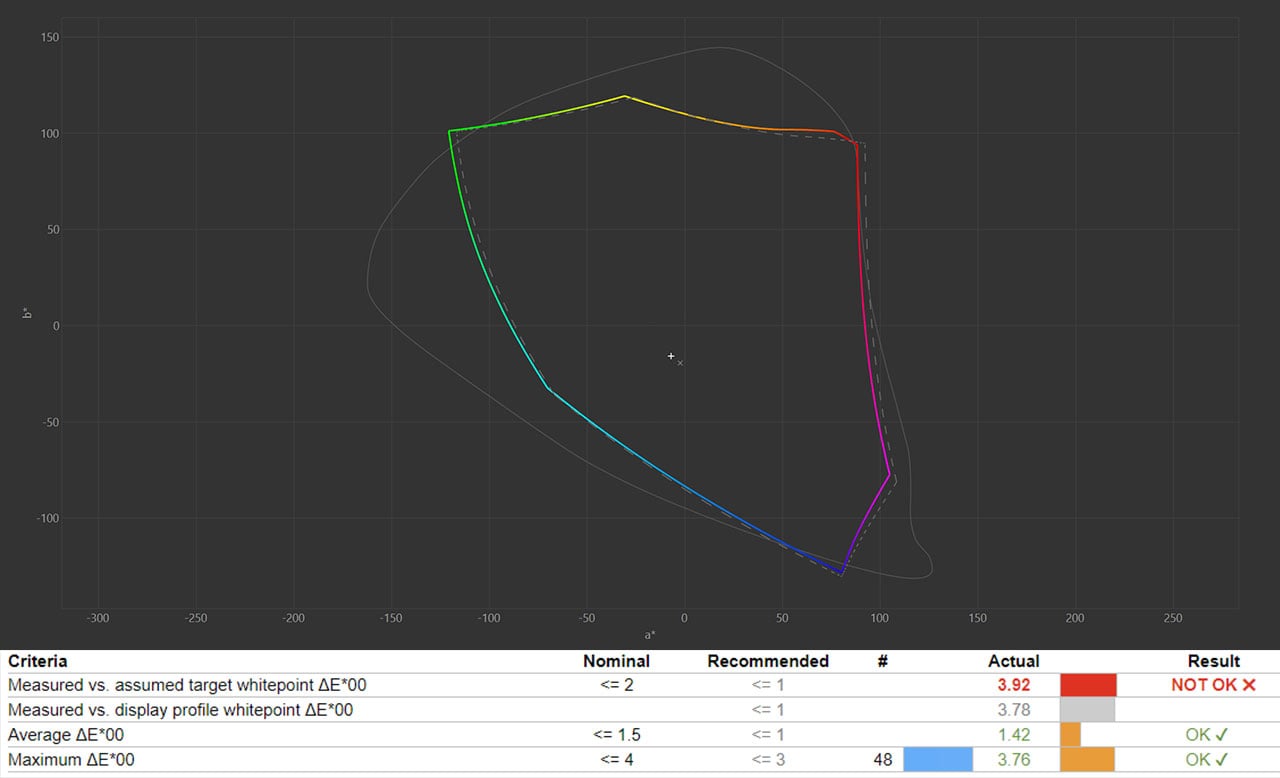Click patch number 48 in the Maximum row
The image size is (1280, 778).
pyautogui.click(x=882, y=760)
